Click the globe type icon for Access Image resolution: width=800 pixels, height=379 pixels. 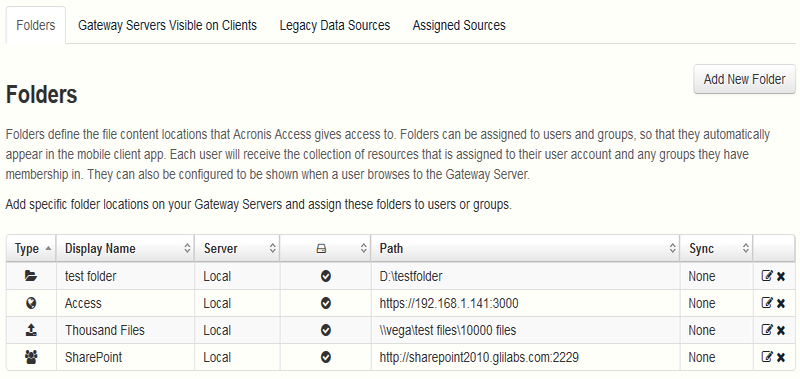tap(31, 304)
